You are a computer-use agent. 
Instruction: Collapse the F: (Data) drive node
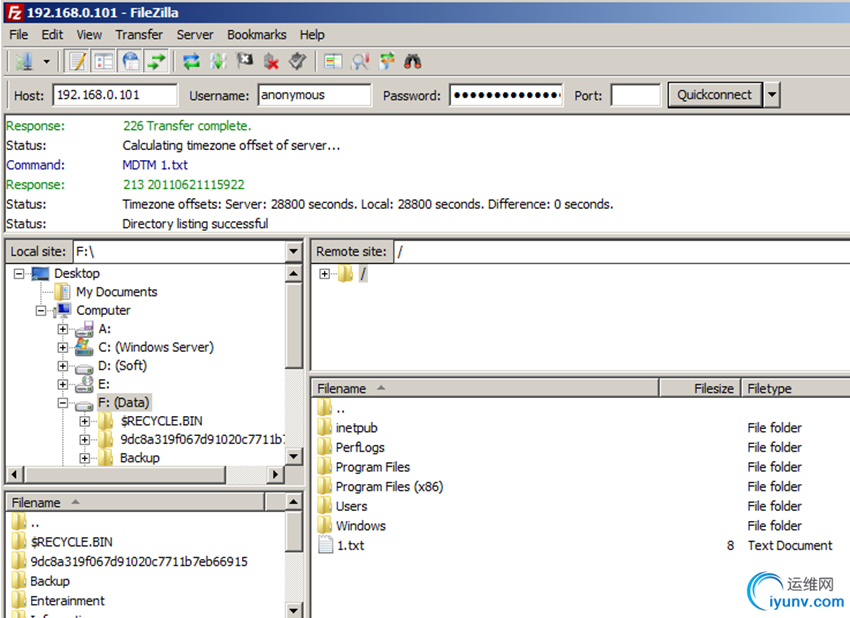(x=63, y=403)
